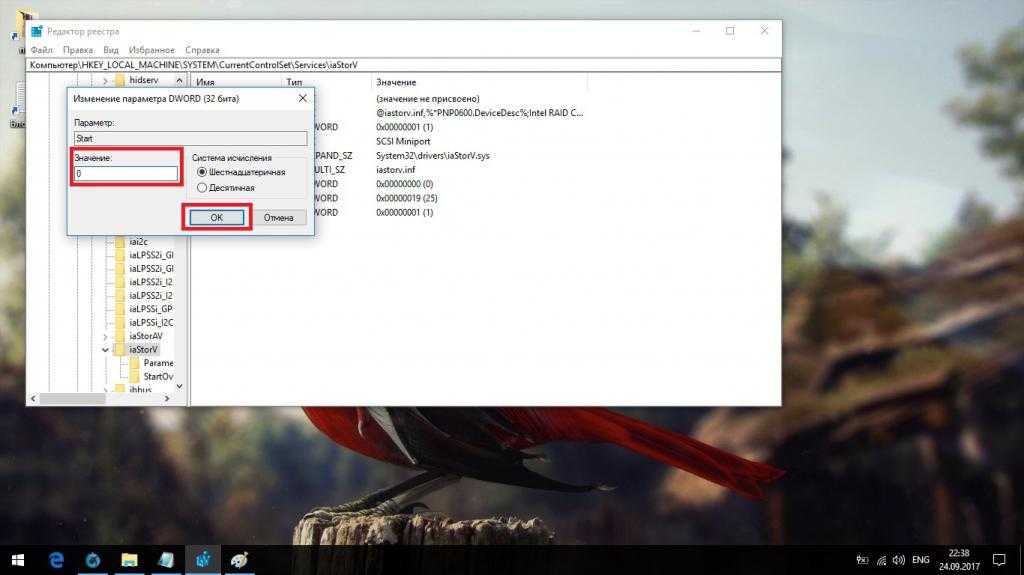Image resolution: width=1024 pixels, height=575 pixels.
Task: Open the blue circular taskbar app
Action: point(93,560)
